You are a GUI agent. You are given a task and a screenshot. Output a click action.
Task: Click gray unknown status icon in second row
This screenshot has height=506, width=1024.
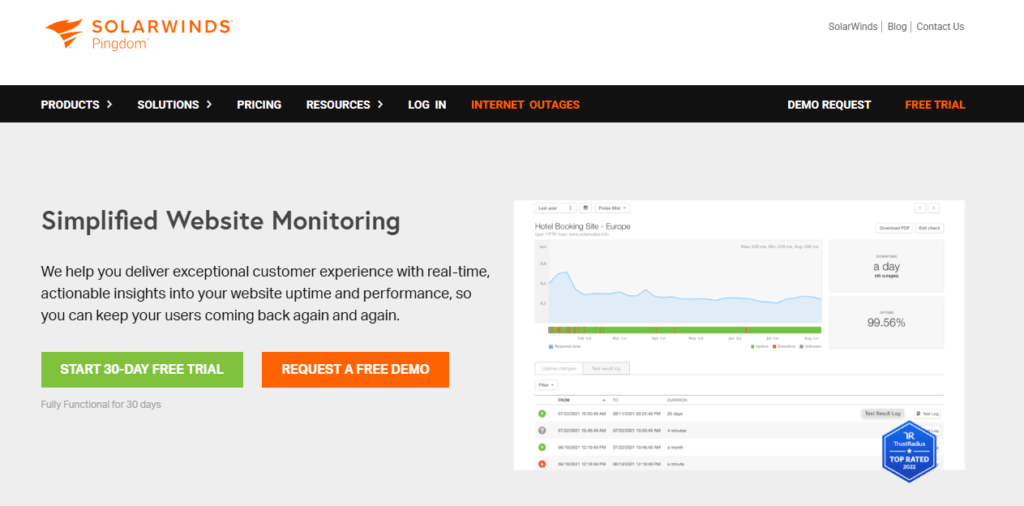(542, 430)
